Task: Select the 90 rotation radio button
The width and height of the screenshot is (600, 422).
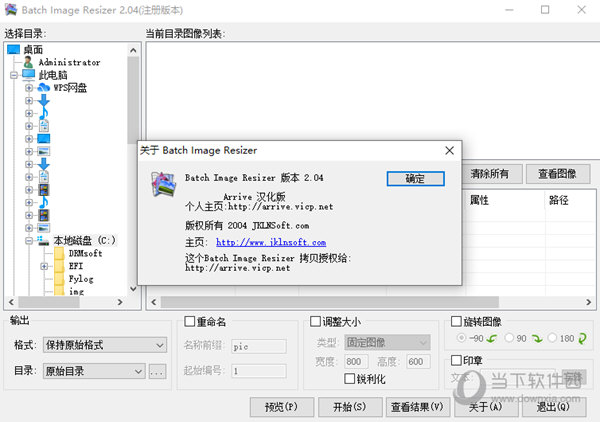Action: click(509, 338)
